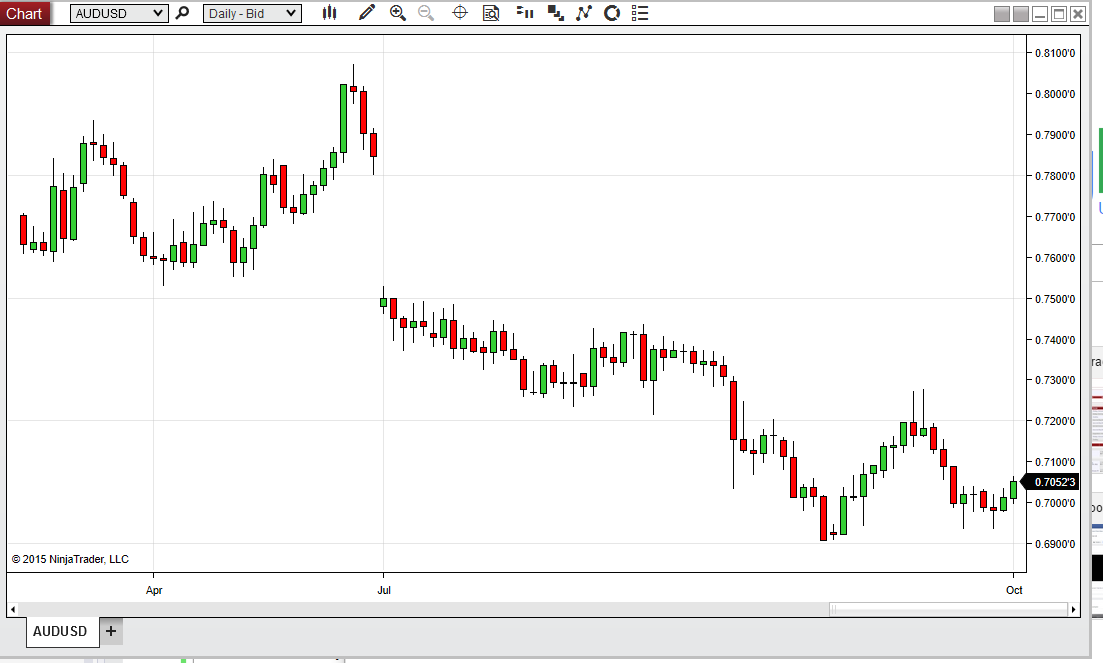Click the 0.7800'0 price axis label
Screen dimensions: 1103x663
tap(1054, 176)
